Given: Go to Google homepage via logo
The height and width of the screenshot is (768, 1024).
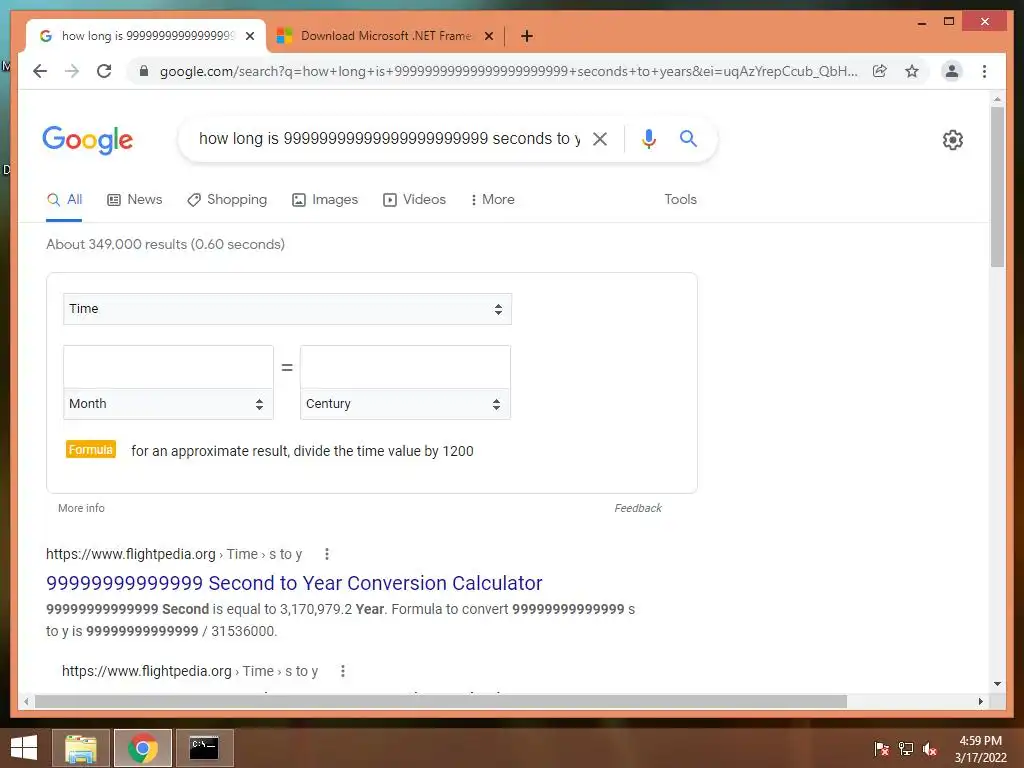Looking at the screenshot, I should [x=88, y=140].
